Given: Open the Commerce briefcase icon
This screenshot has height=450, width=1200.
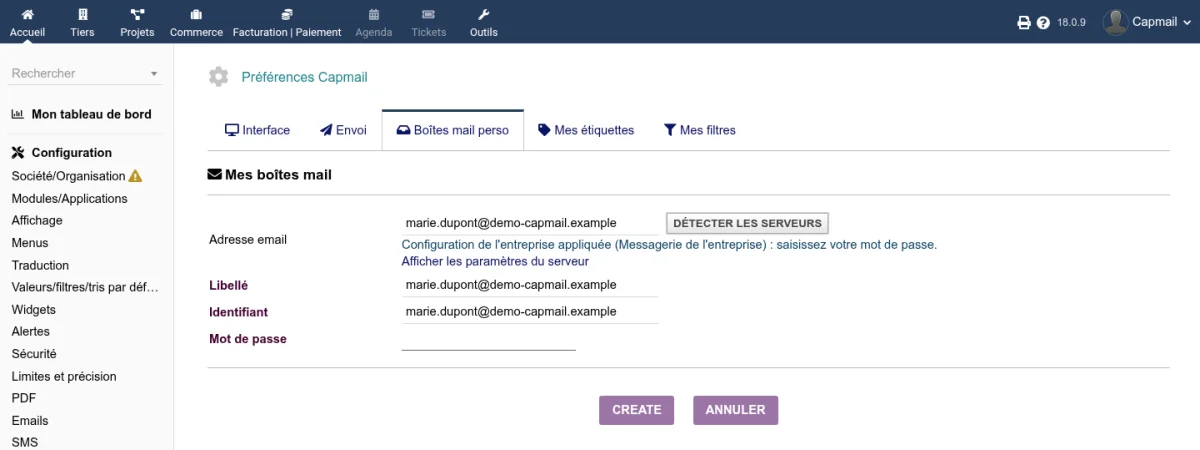Looking at the screenshot, I should pyautogui.click(x=196, y=15).
